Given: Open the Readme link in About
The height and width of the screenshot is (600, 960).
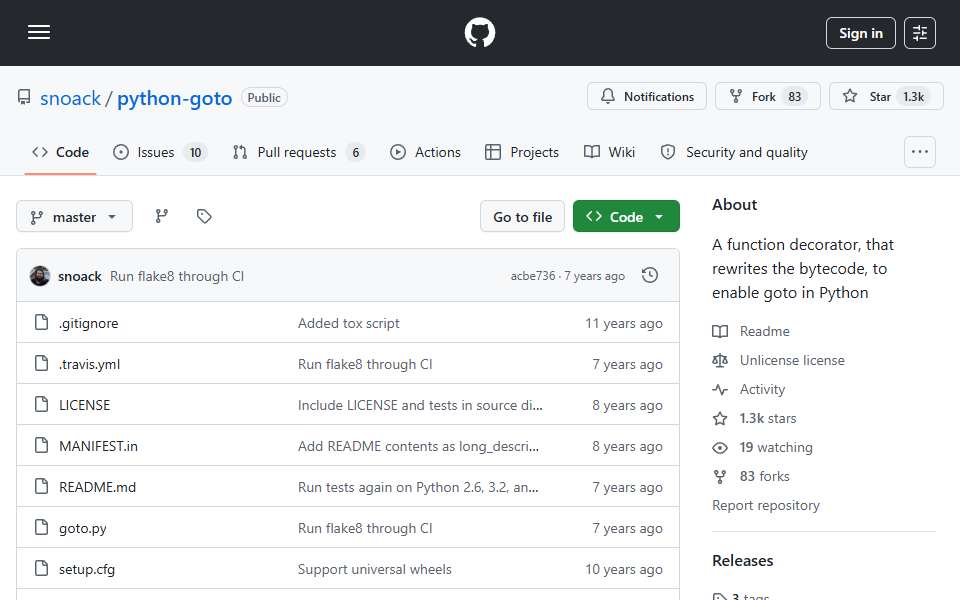Looking at the screenshot, I should coord(765,331).
